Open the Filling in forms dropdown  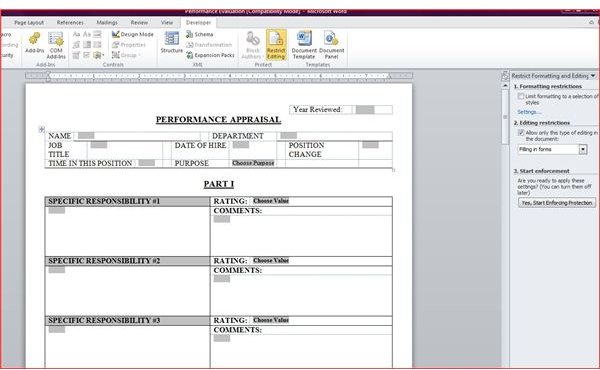tap(583, 149)
